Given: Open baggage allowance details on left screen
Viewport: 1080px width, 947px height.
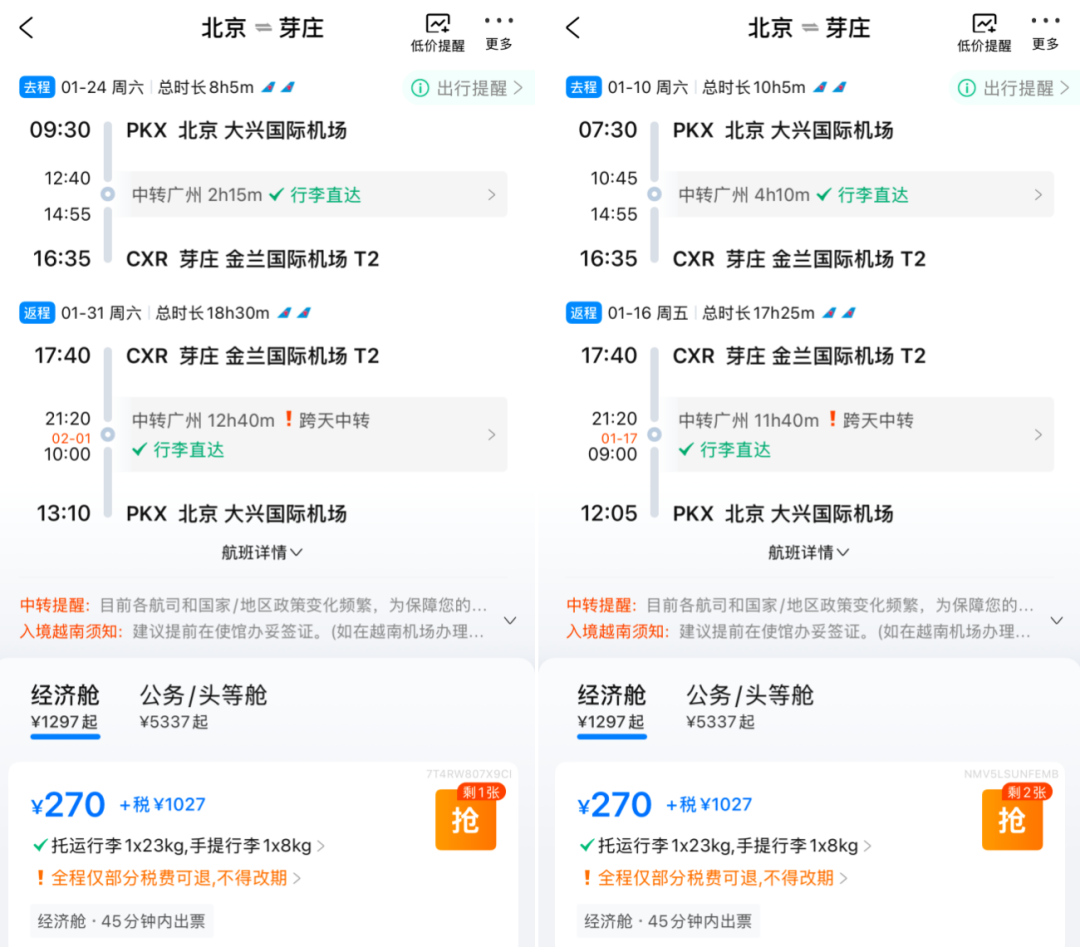Looking at the screenshot, I should pos(179,846).
